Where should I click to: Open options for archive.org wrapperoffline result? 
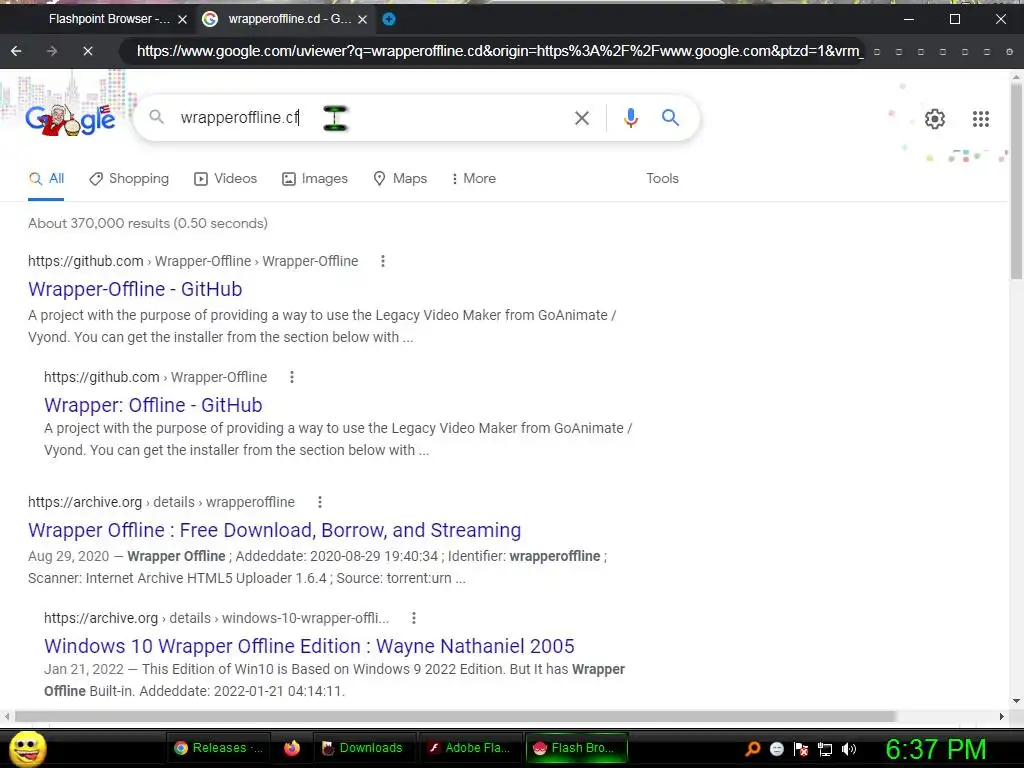click(319, 502)
